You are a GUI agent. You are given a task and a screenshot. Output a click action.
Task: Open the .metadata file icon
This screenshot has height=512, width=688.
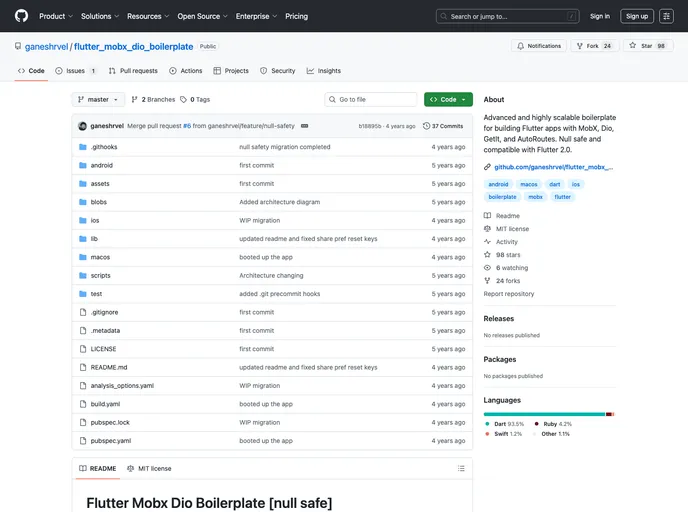click(82, 331)
